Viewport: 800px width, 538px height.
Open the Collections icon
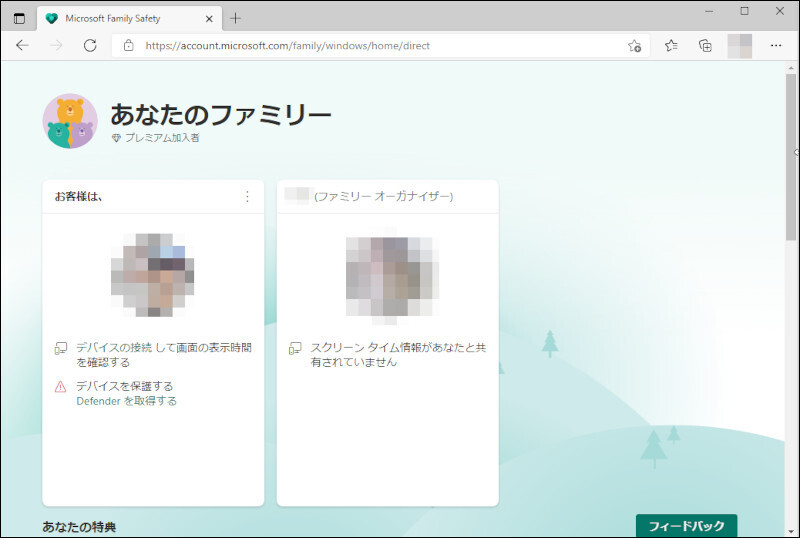(705, 46)
